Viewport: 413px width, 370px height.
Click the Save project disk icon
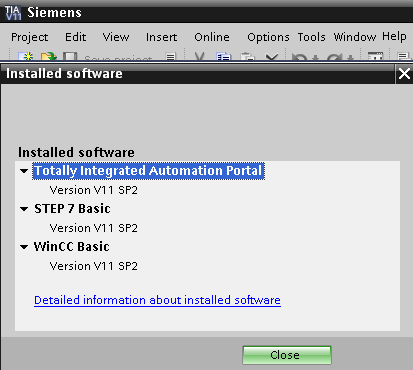coord(70,56)
